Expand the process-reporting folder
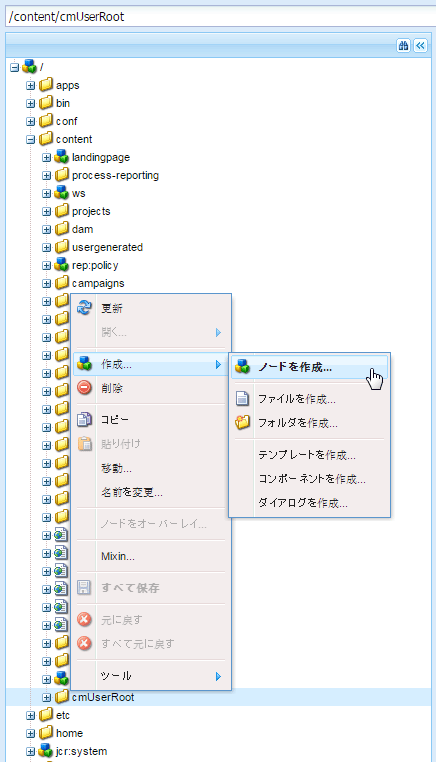The height and width of the screenshot is (762, 436). (47, 175)
